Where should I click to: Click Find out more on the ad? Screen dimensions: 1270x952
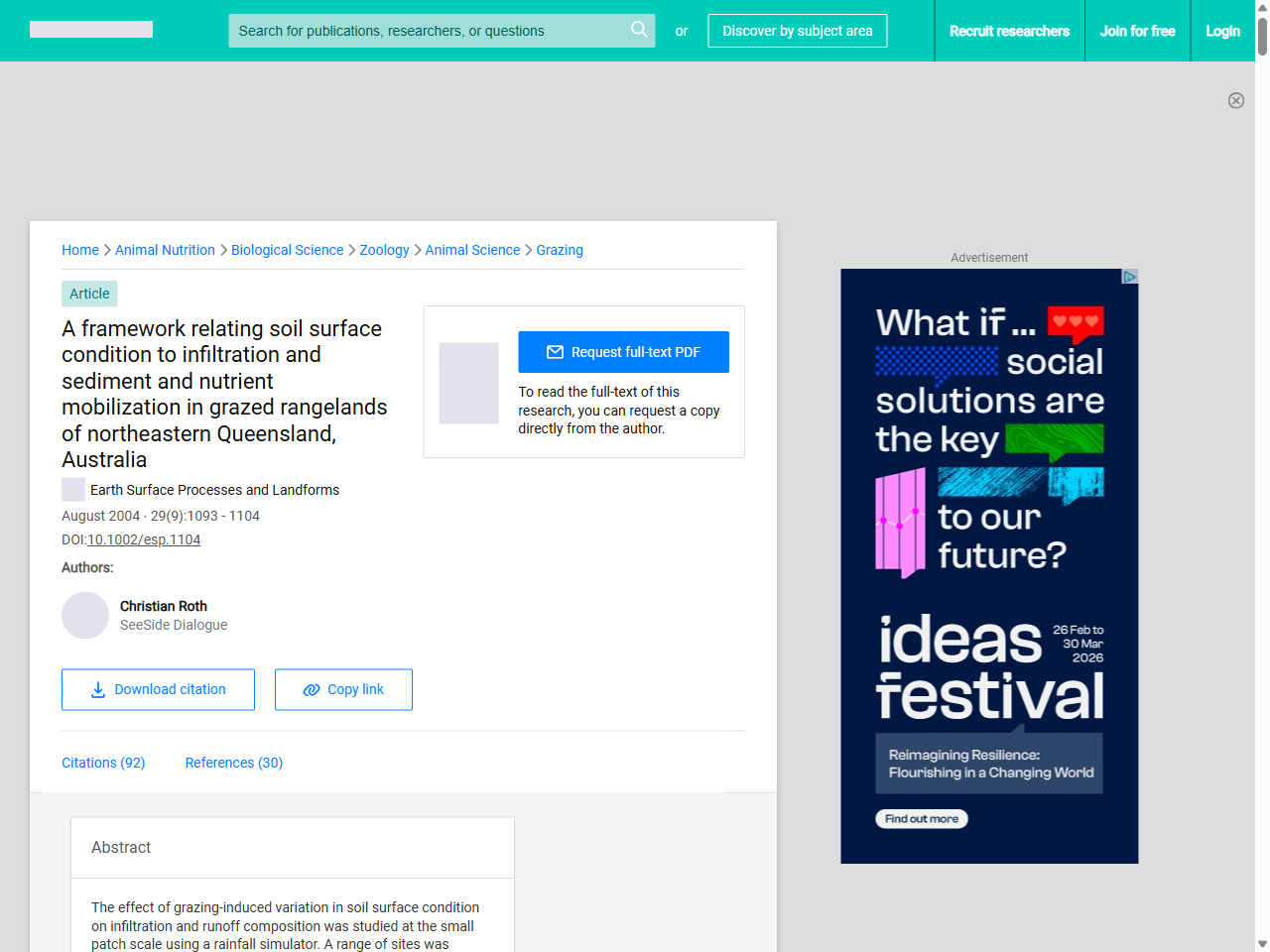click(921, 819)
